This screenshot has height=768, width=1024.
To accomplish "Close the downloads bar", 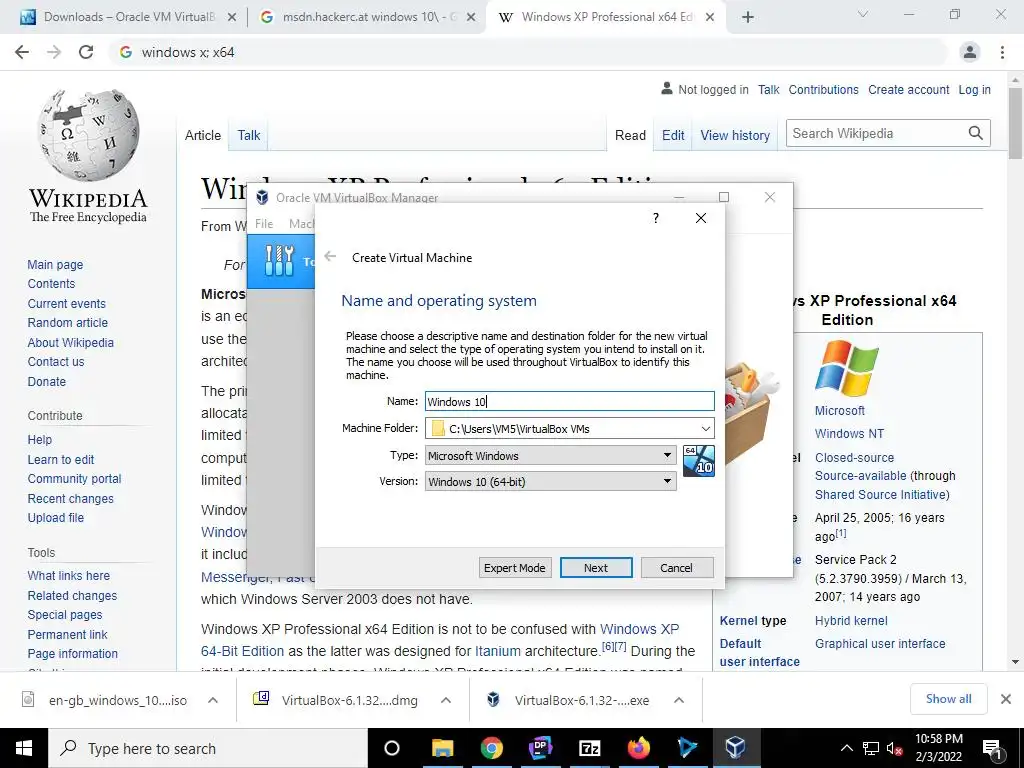I will pyautogui.click(x=1006, y=699).
